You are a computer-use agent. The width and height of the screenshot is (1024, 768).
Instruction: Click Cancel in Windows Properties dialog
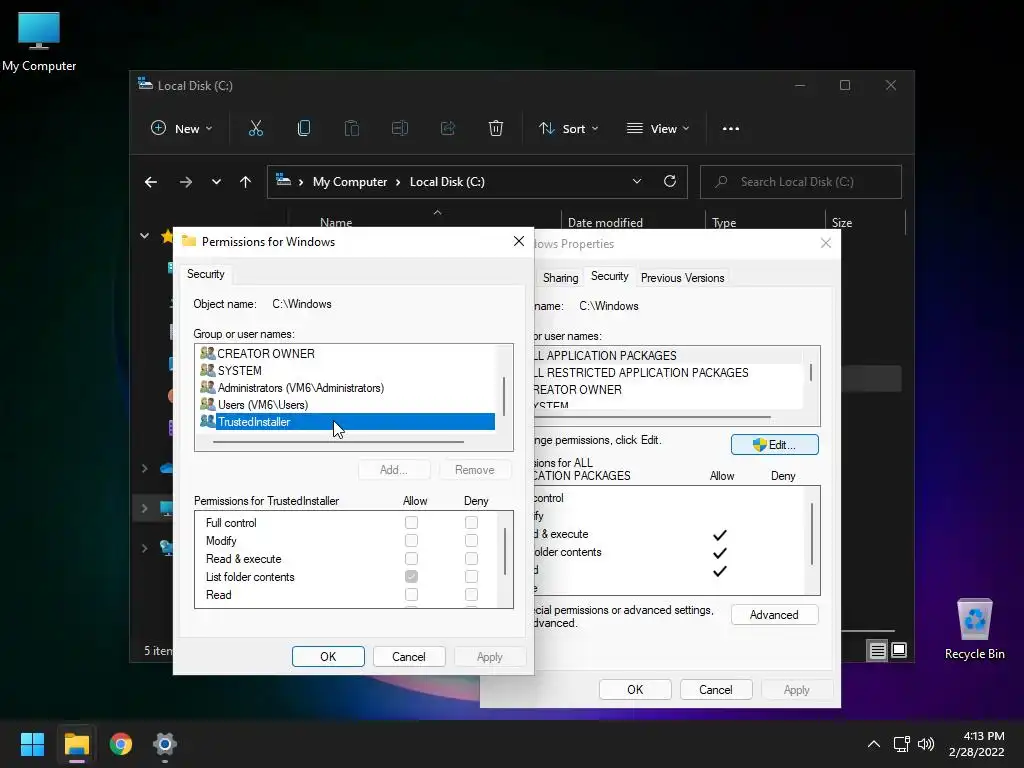point(716,690)
